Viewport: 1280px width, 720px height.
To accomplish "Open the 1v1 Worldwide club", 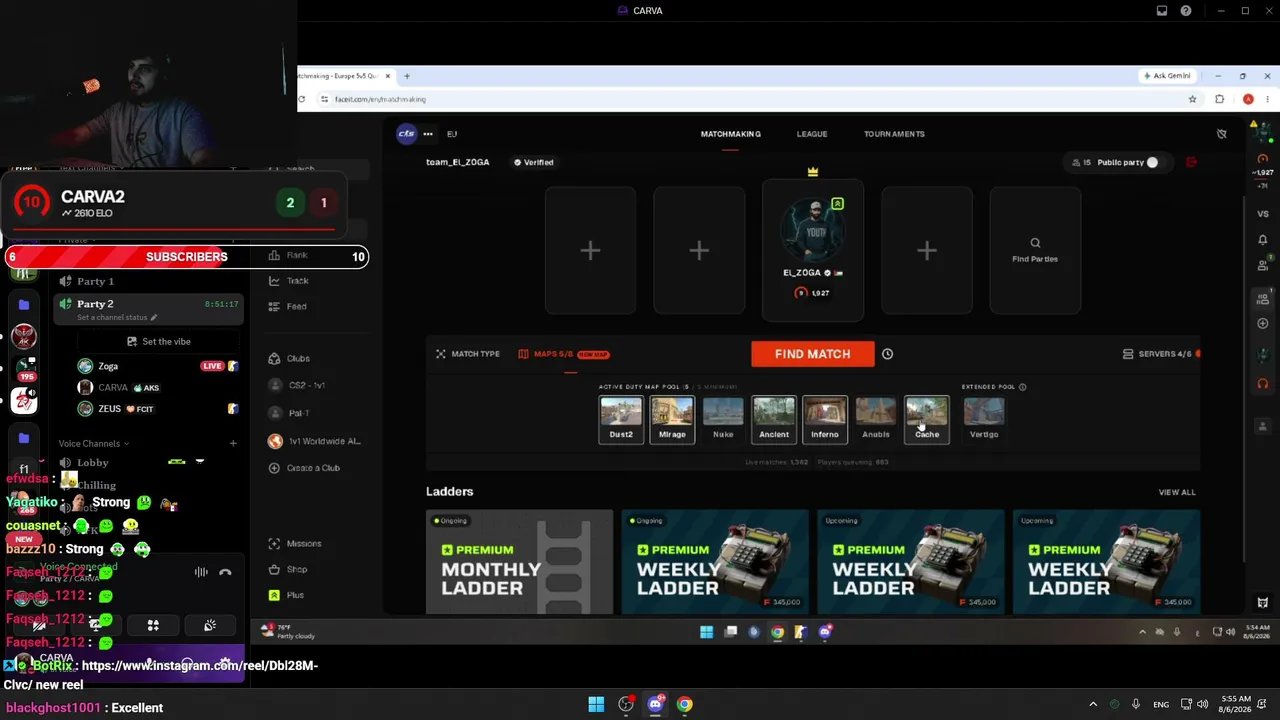I will pos(315,441).
